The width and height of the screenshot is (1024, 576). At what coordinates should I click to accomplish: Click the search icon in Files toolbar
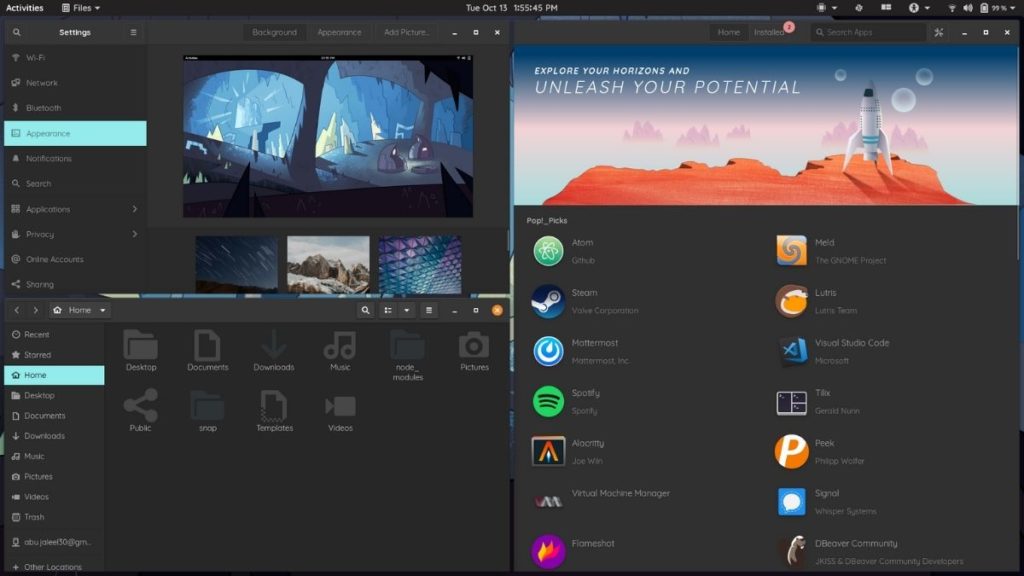[x=366, y=310]
